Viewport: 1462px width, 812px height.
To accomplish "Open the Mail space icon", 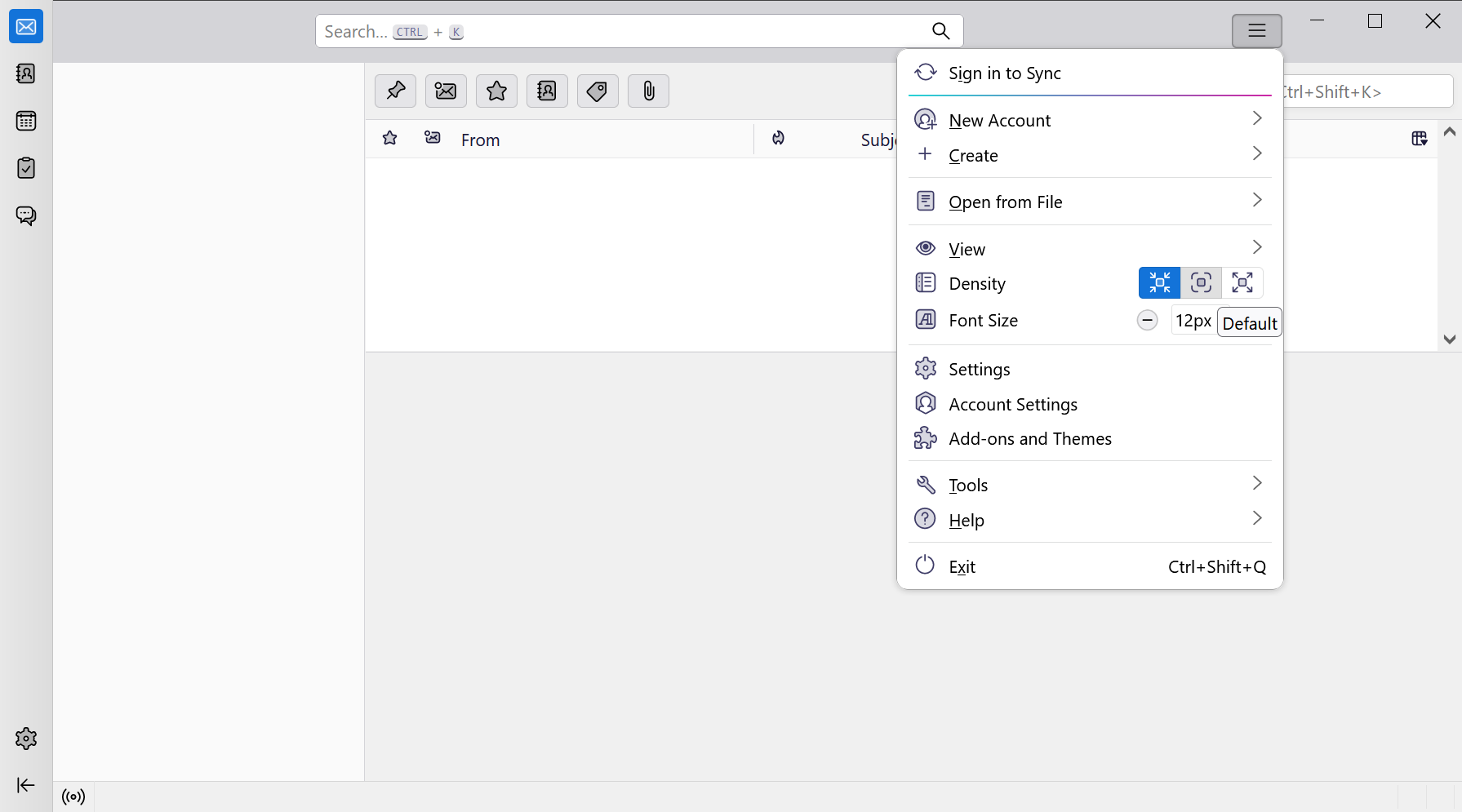I will 26,27.
